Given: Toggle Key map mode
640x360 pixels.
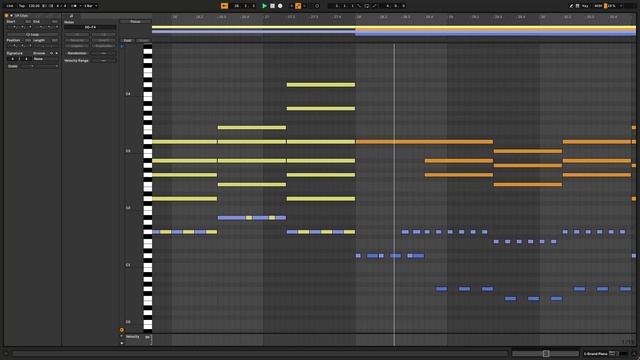Looking at the screenshot, I should pyautogui.click(x=585, y=6).
